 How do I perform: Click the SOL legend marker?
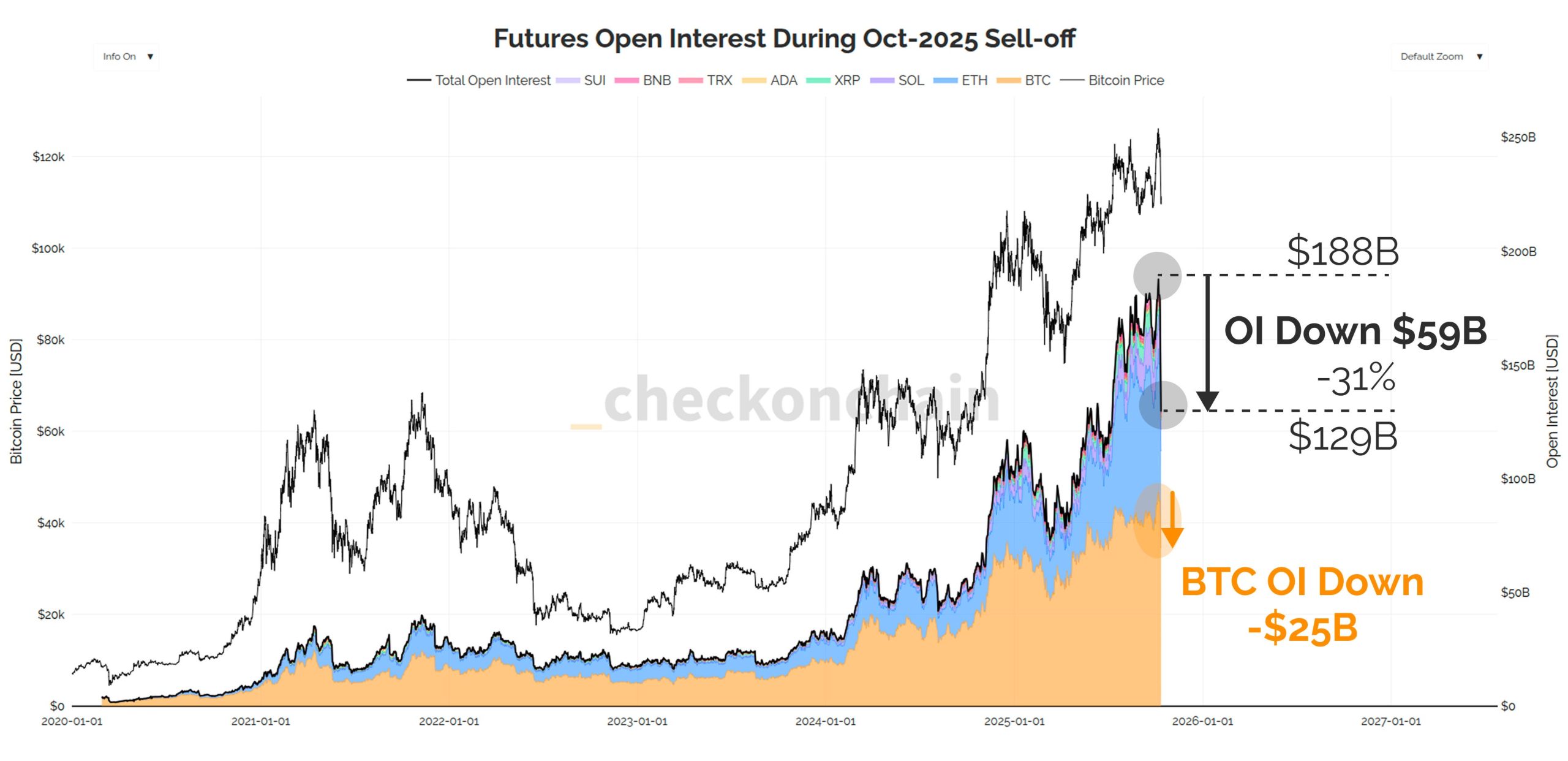[882, 80]
